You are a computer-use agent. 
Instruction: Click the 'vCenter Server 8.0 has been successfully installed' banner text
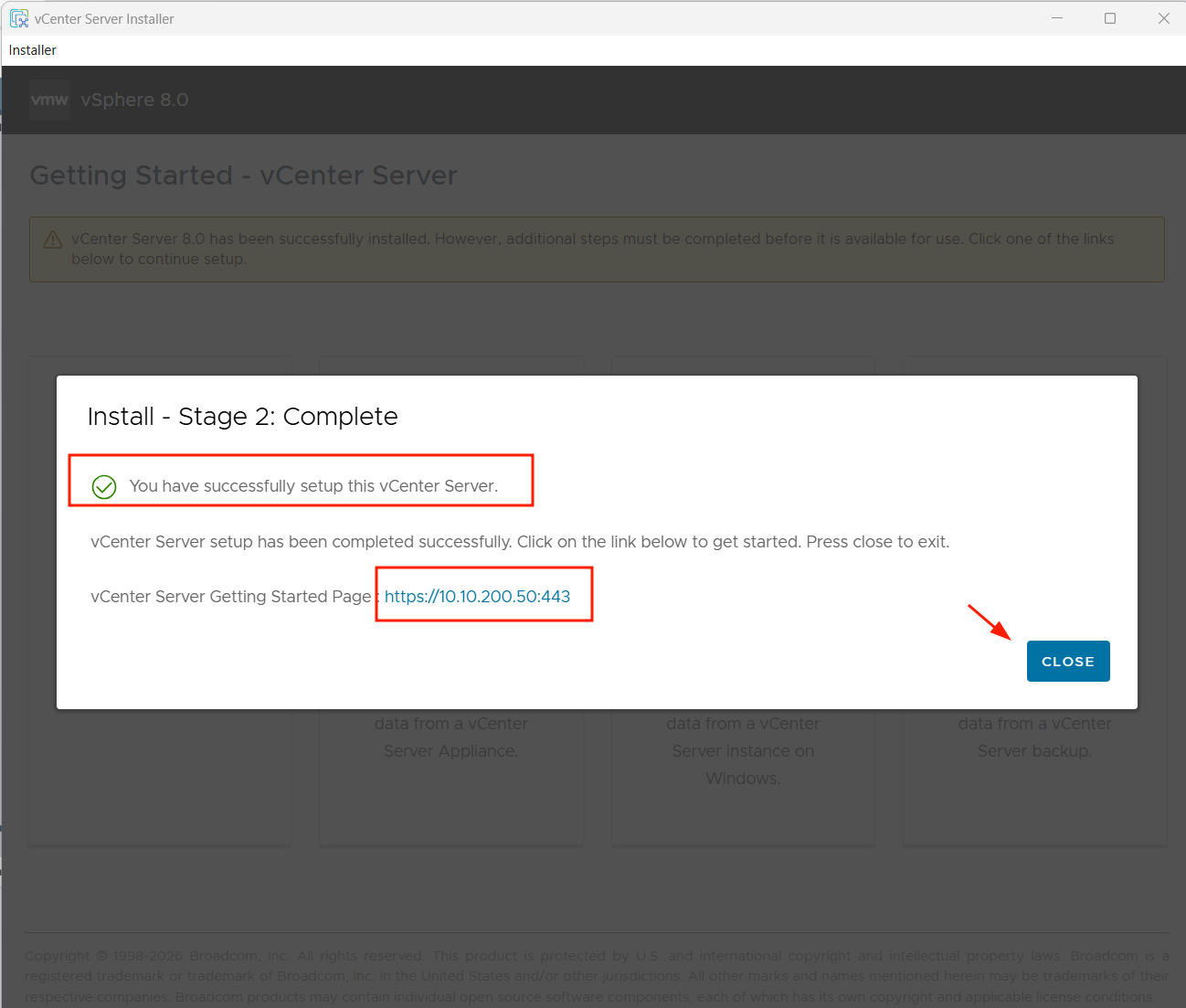[x=593, y=249]
